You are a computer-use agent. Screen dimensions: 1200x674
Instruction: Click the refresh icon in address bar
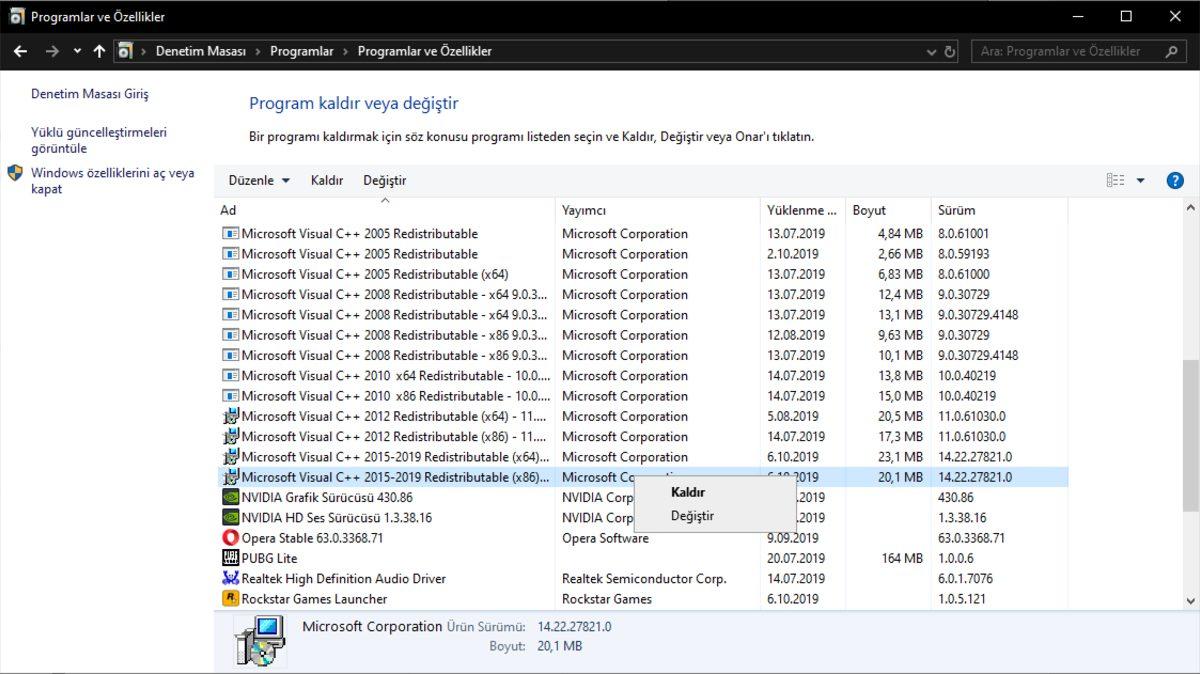(950, 51)
